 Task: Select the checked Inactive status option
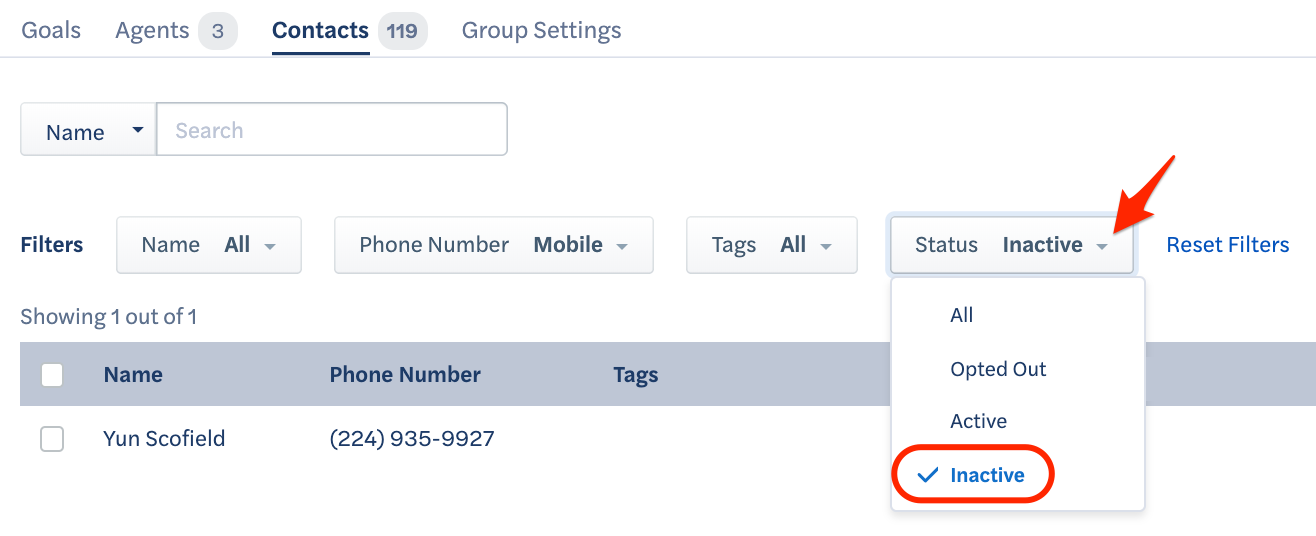[987, 475]
